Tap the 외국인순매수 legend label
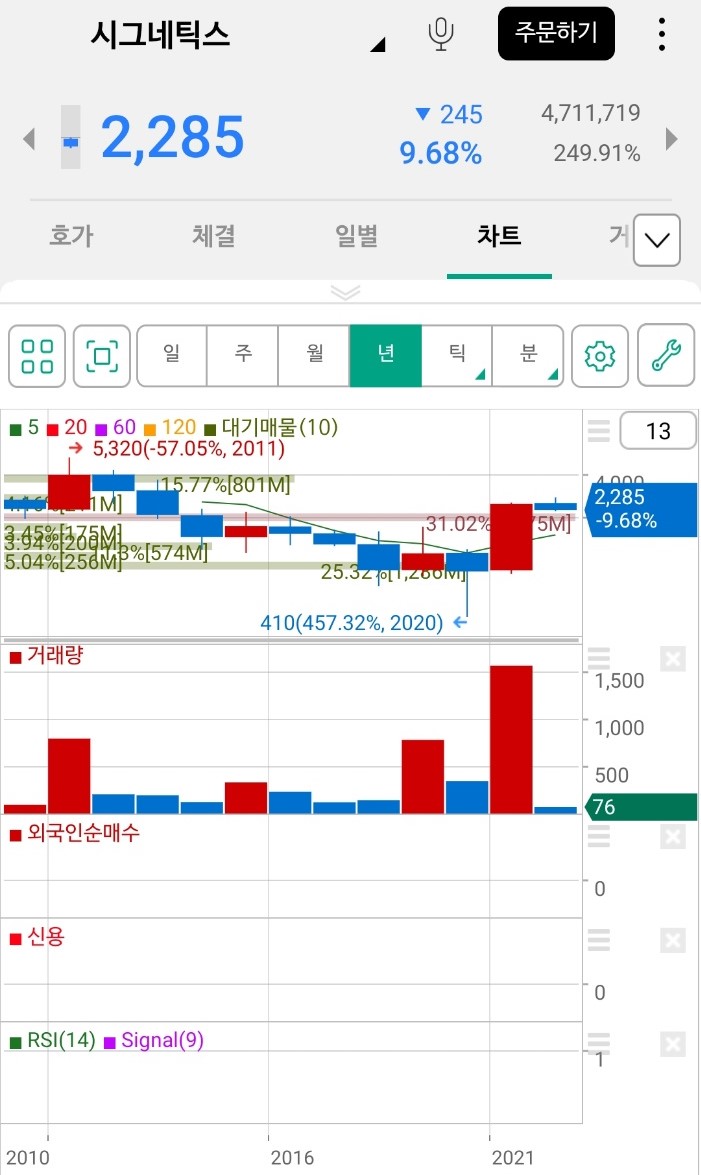This screenshot has width=701, height=1175. tap(75, 833)
